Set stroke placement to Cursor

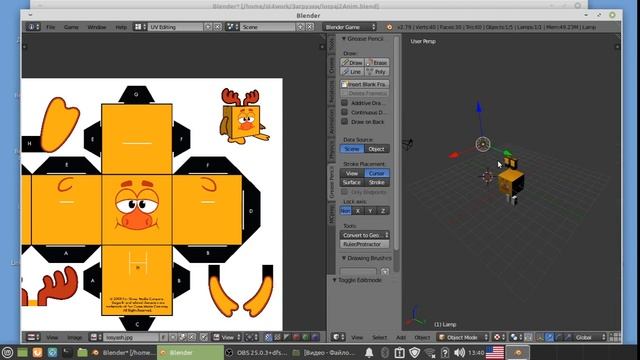[x=377, y=173]
